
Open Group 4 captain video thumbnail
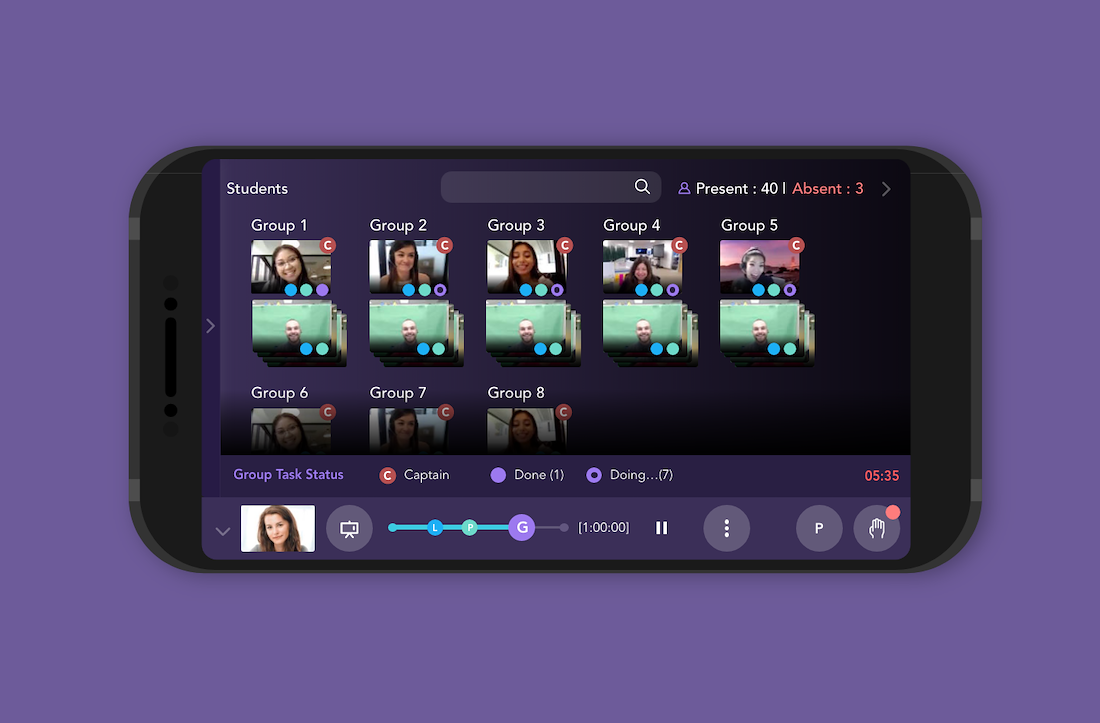(x=643, y=266)
